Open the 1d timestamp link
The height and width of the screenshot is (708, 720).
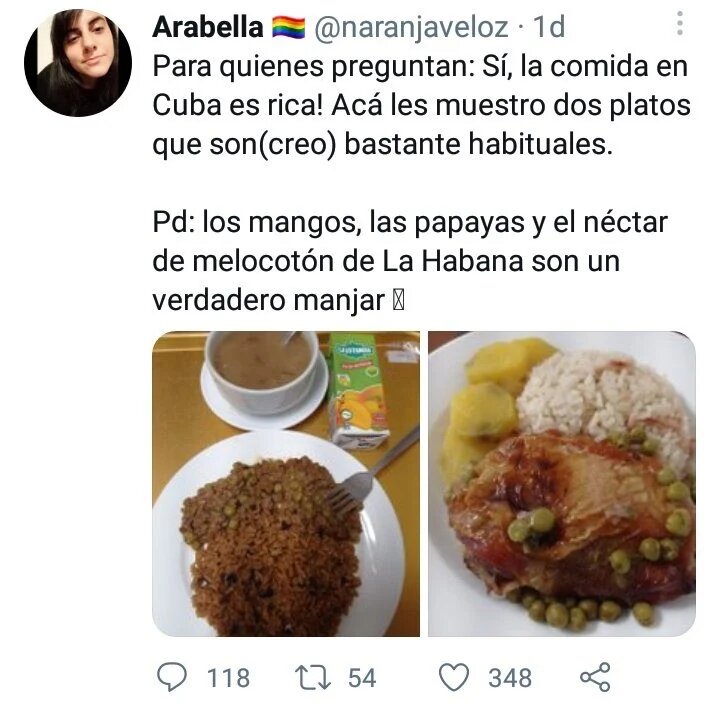click(549, 27)
